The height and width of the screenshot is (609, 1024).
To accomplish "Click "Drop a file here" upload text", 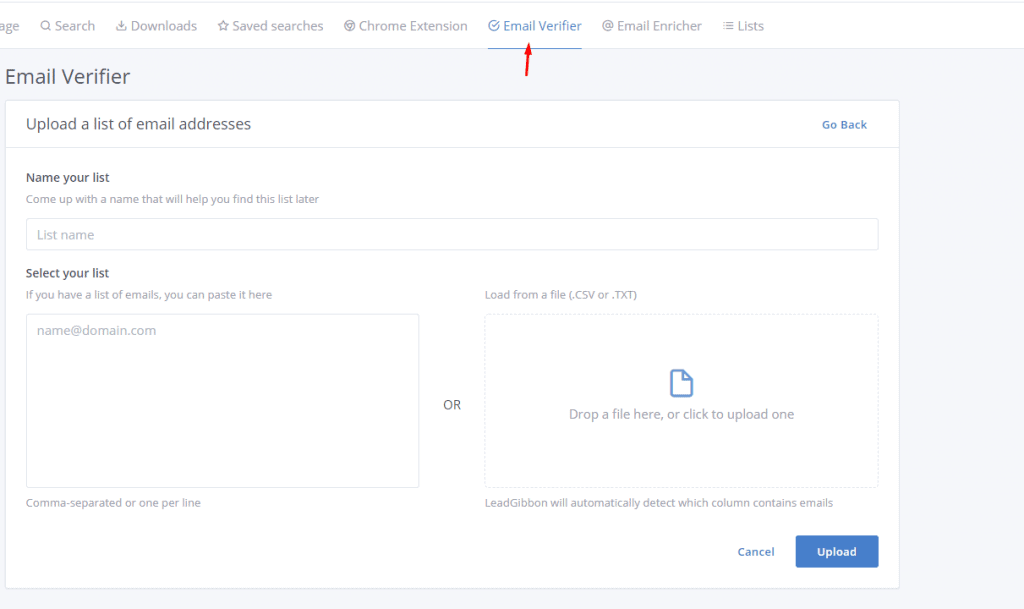I will point(681,414).
